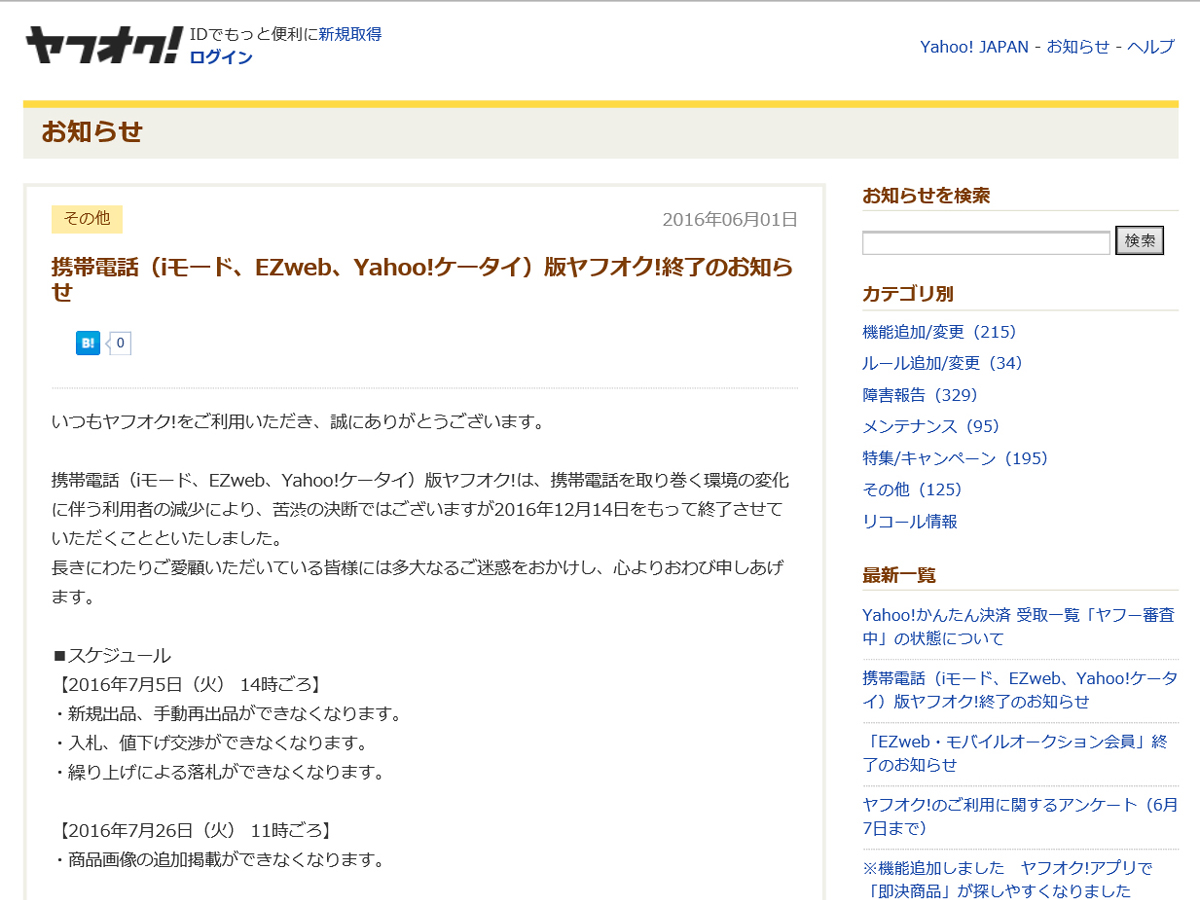
Task: Open リコール情報 link
Action: coord(910,521)
